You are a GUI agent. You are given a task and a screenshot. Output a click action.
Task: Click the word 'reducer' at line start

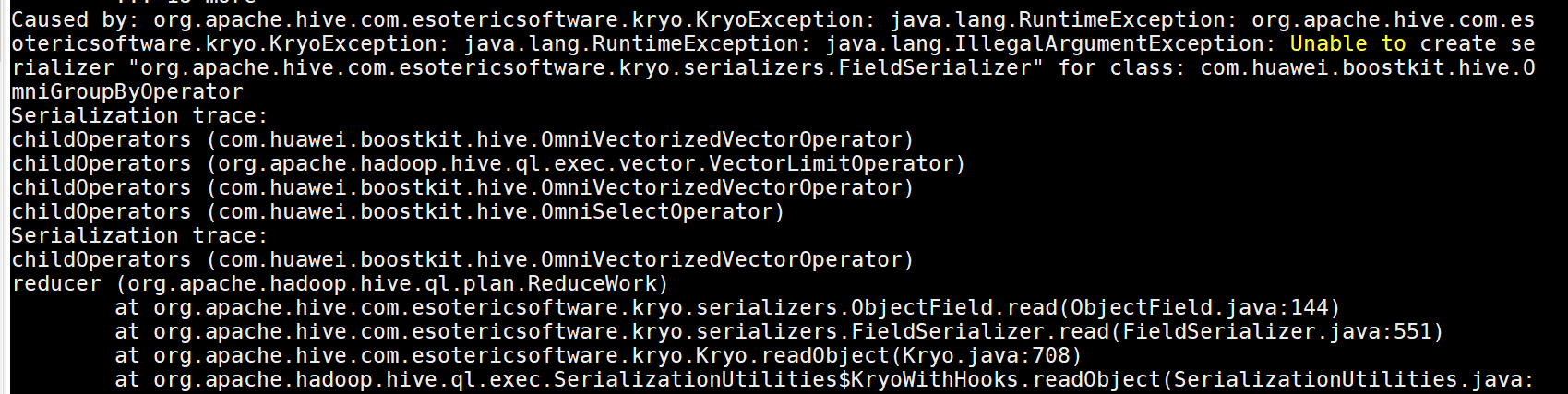point(56,283)
